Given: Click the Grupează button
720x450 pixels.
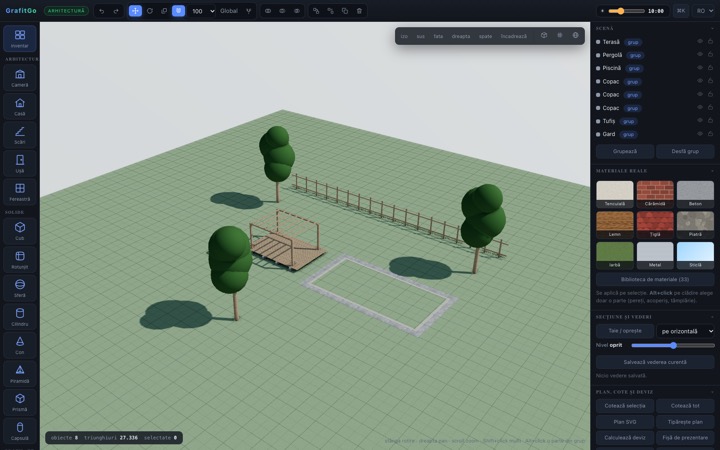Looking at the screenshot, I should [625, 151].
